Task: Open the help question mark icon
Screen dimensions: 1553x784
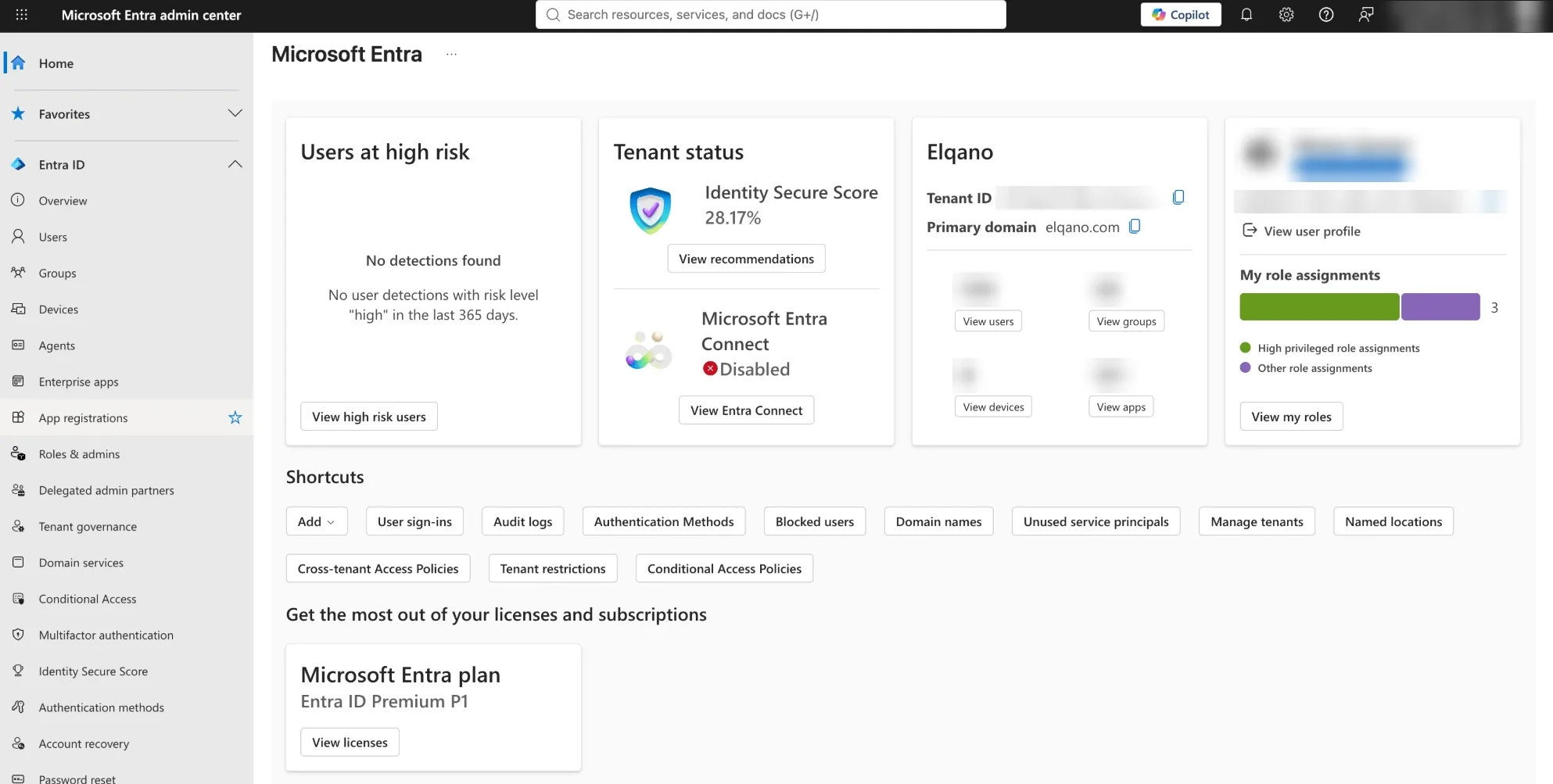Action: tap(1326, 15)
